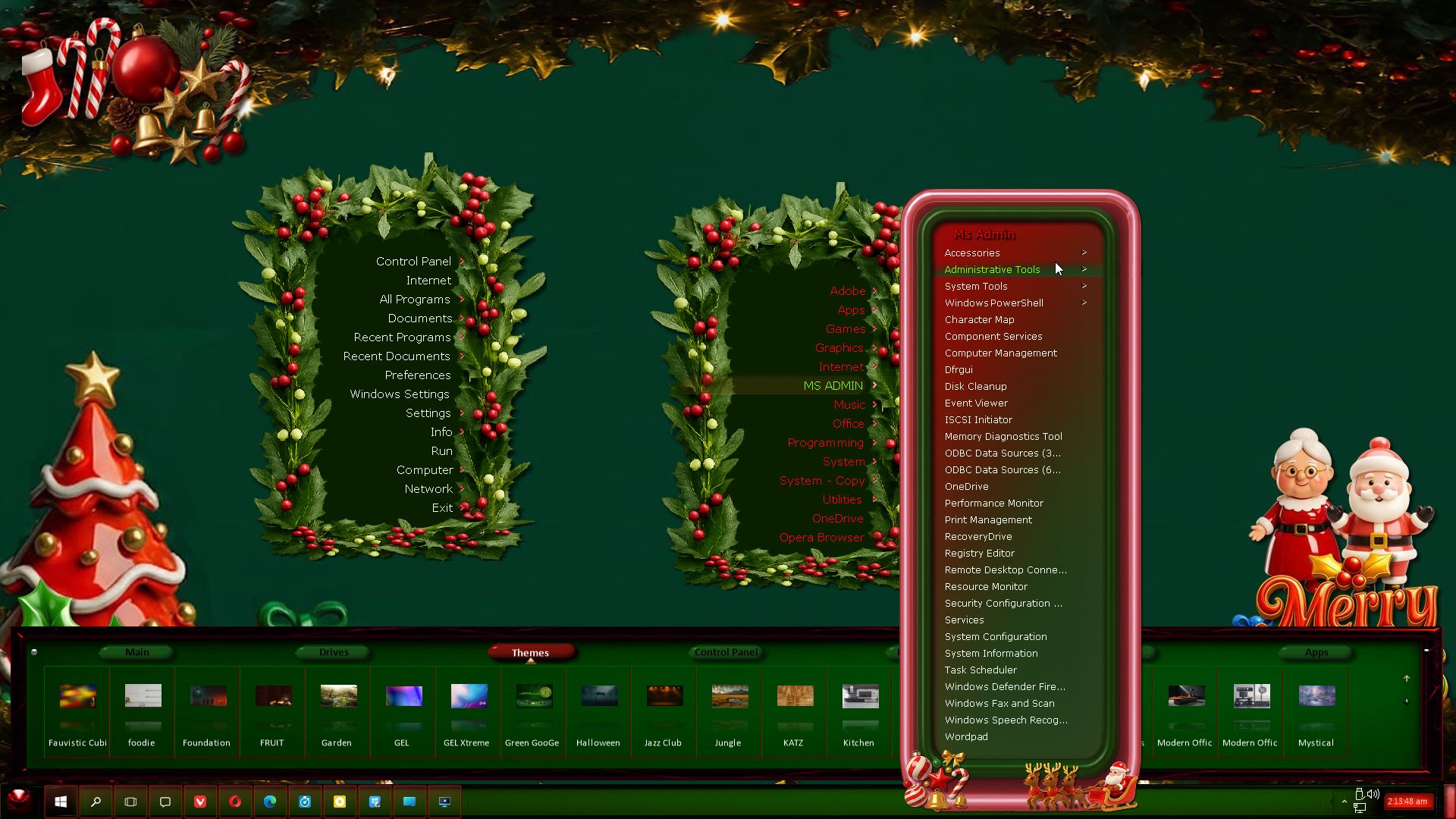Click the speaker volume tray icon
The width and height of the screenshot is (1456, 819).
1373,794
